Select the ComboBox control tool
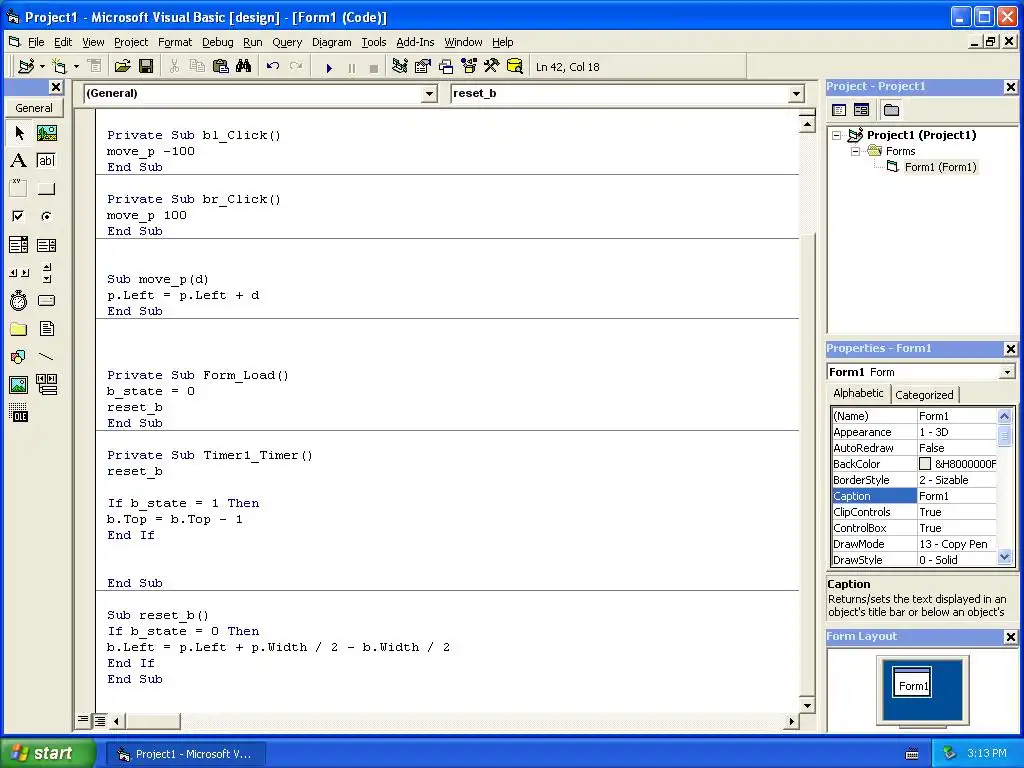Screen dimensions: 1024x768 (x=19, y=245)
